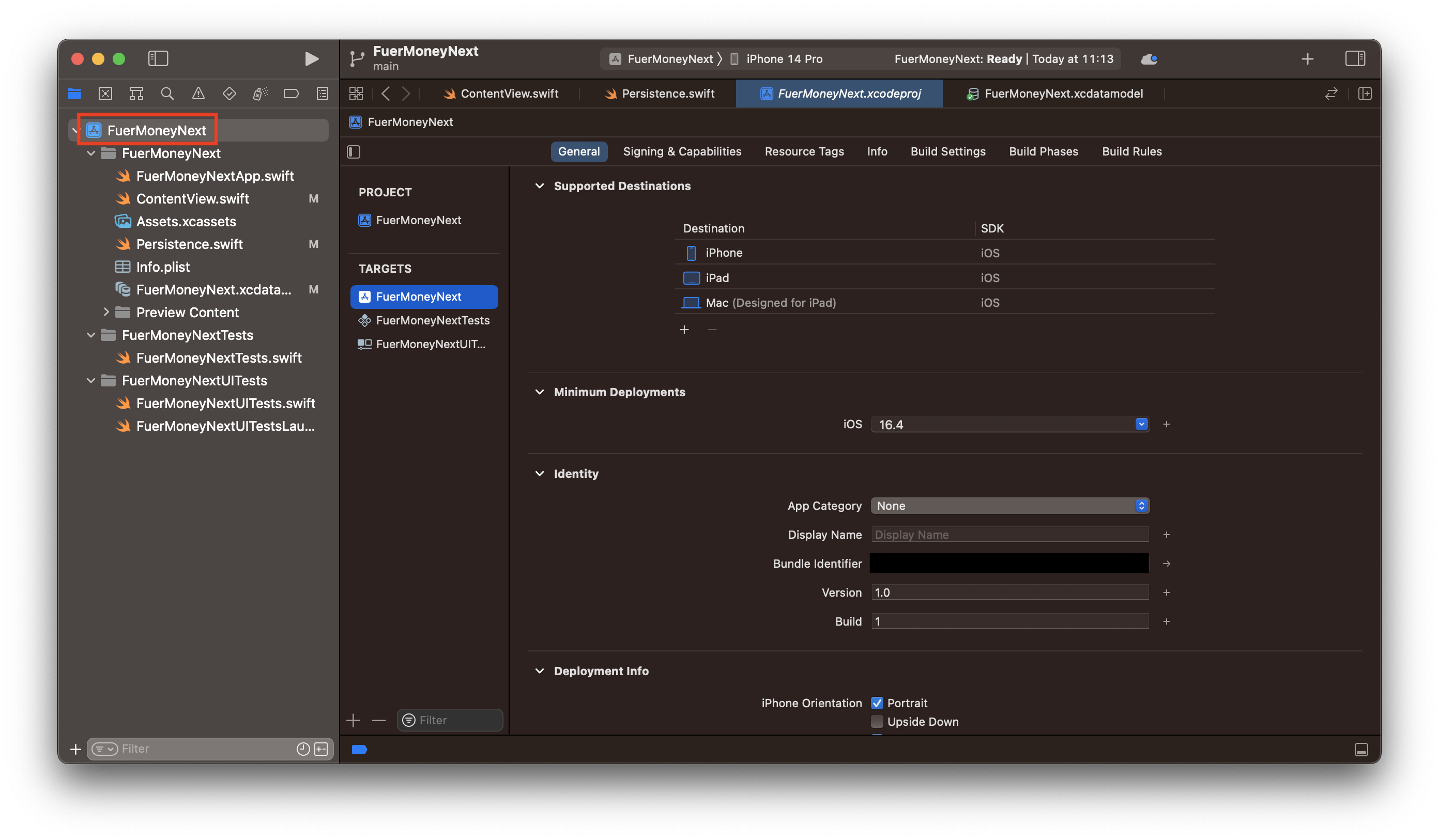This screenshot has height=840, width=1439.
Task: Collapse the Supported Destinations section
Action: click(540, 185)
